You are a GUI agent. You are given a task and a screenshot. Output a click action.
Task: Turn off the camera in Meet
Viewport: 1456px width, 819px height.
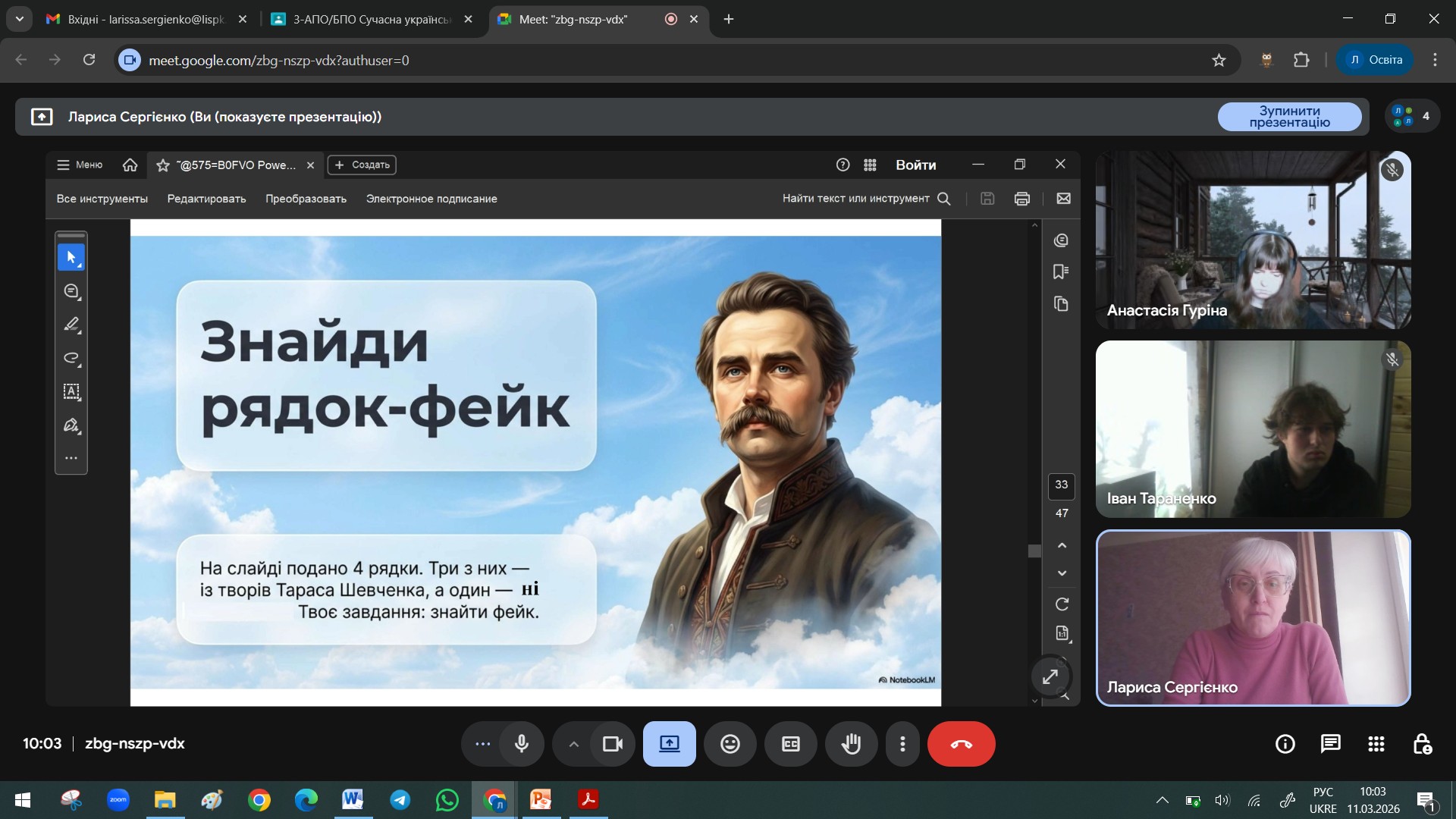pyautogui.click(x=612, y=744)
